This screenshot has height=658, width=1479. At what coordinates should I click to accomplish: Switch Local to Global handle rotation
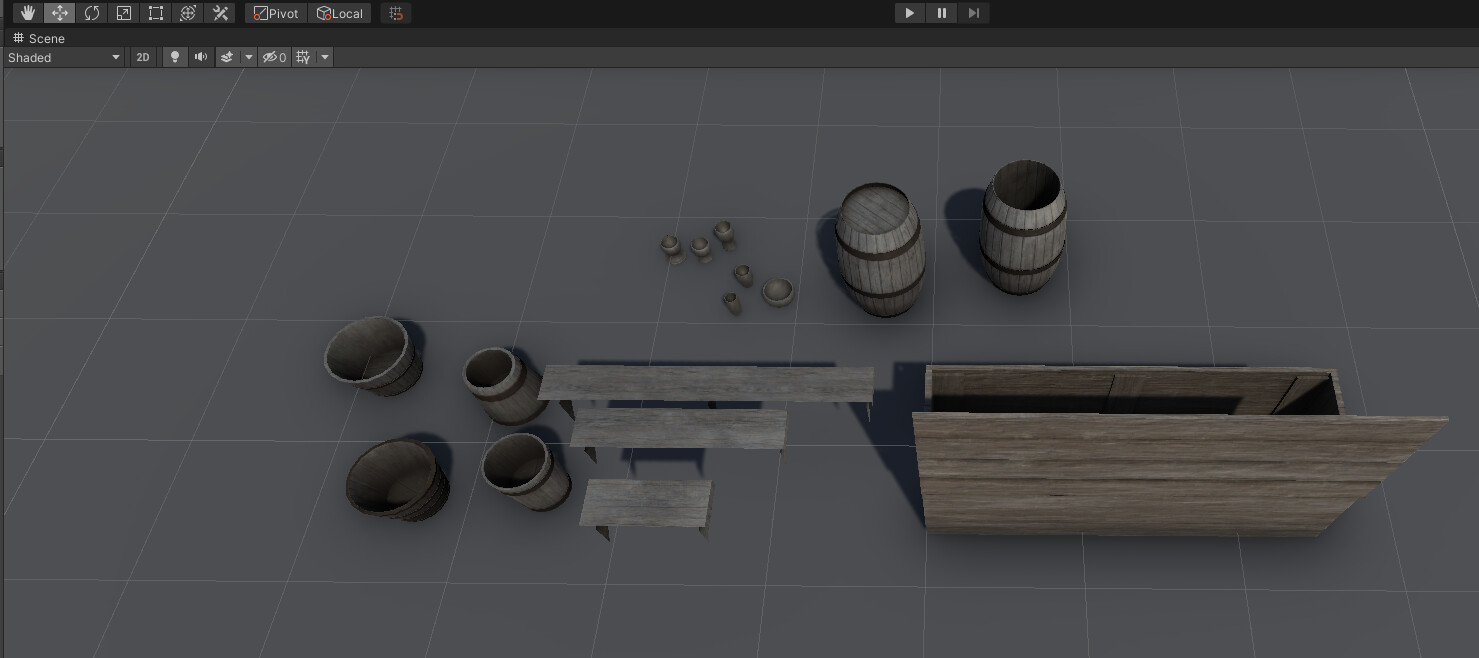(341, 13)
